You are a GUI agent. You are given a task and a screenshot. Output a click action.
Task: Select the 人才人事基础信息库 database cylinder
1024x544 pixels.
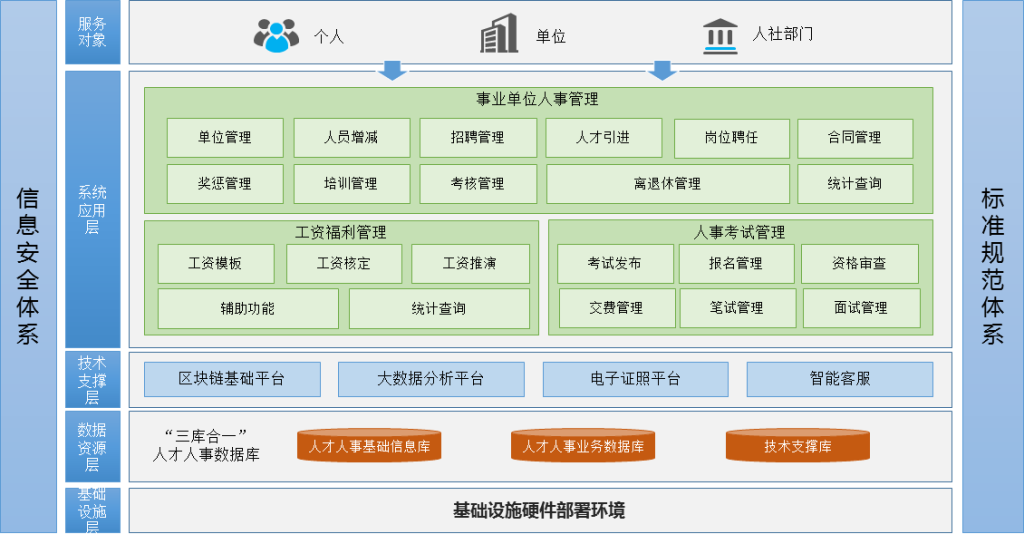click(x=369, y=446)
